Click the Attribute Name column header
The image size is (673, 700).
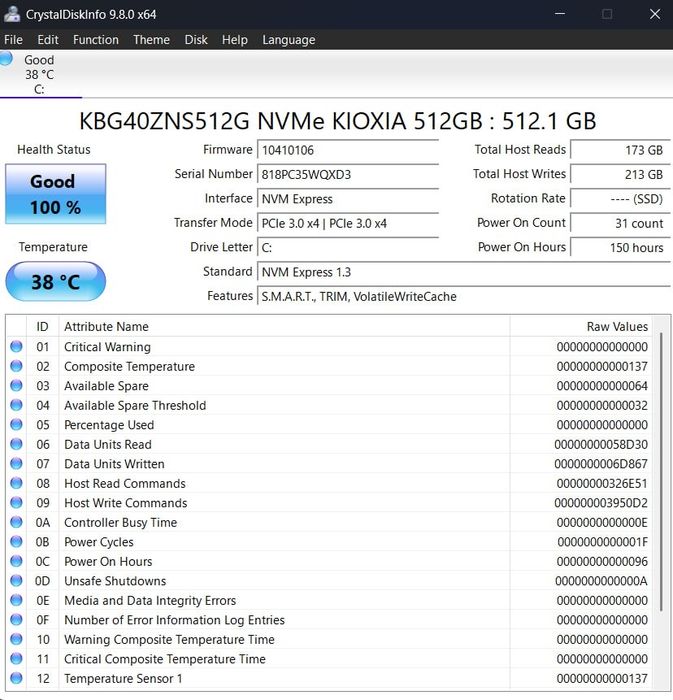click(x=284, y=326)
